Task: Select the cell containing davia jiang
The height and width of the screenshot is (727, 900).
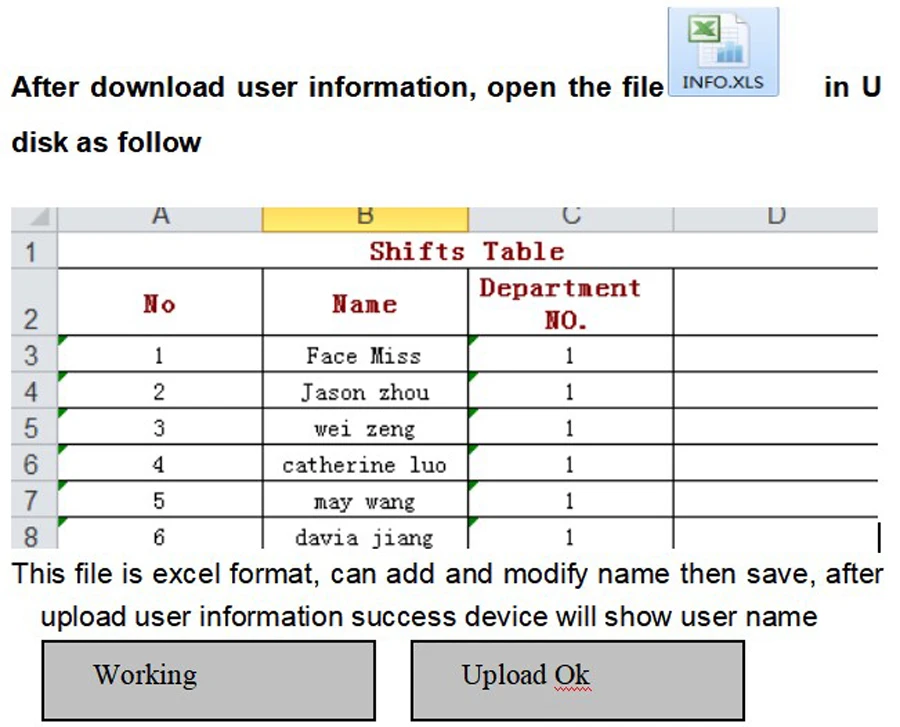Action: (x=365, y=537)
